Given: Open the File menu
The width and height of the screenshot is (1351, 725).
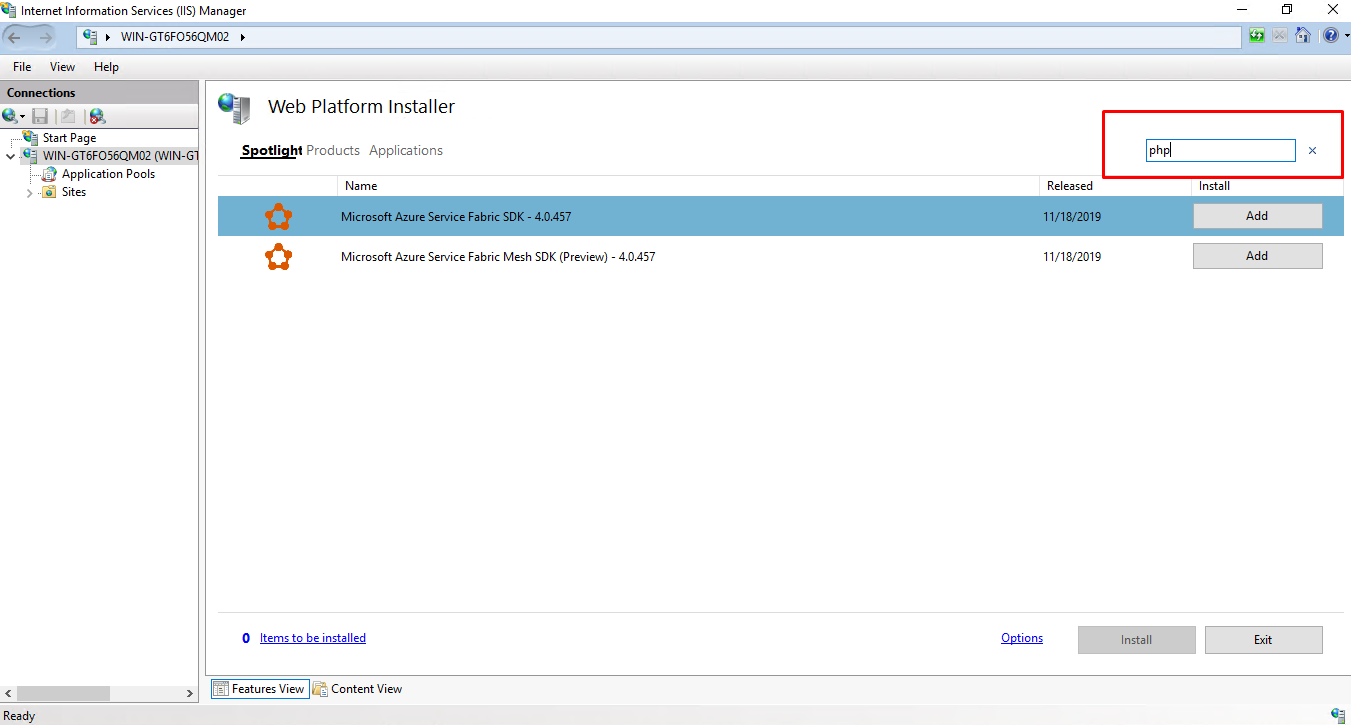Looking at the screenshot, I should point(22,67).
